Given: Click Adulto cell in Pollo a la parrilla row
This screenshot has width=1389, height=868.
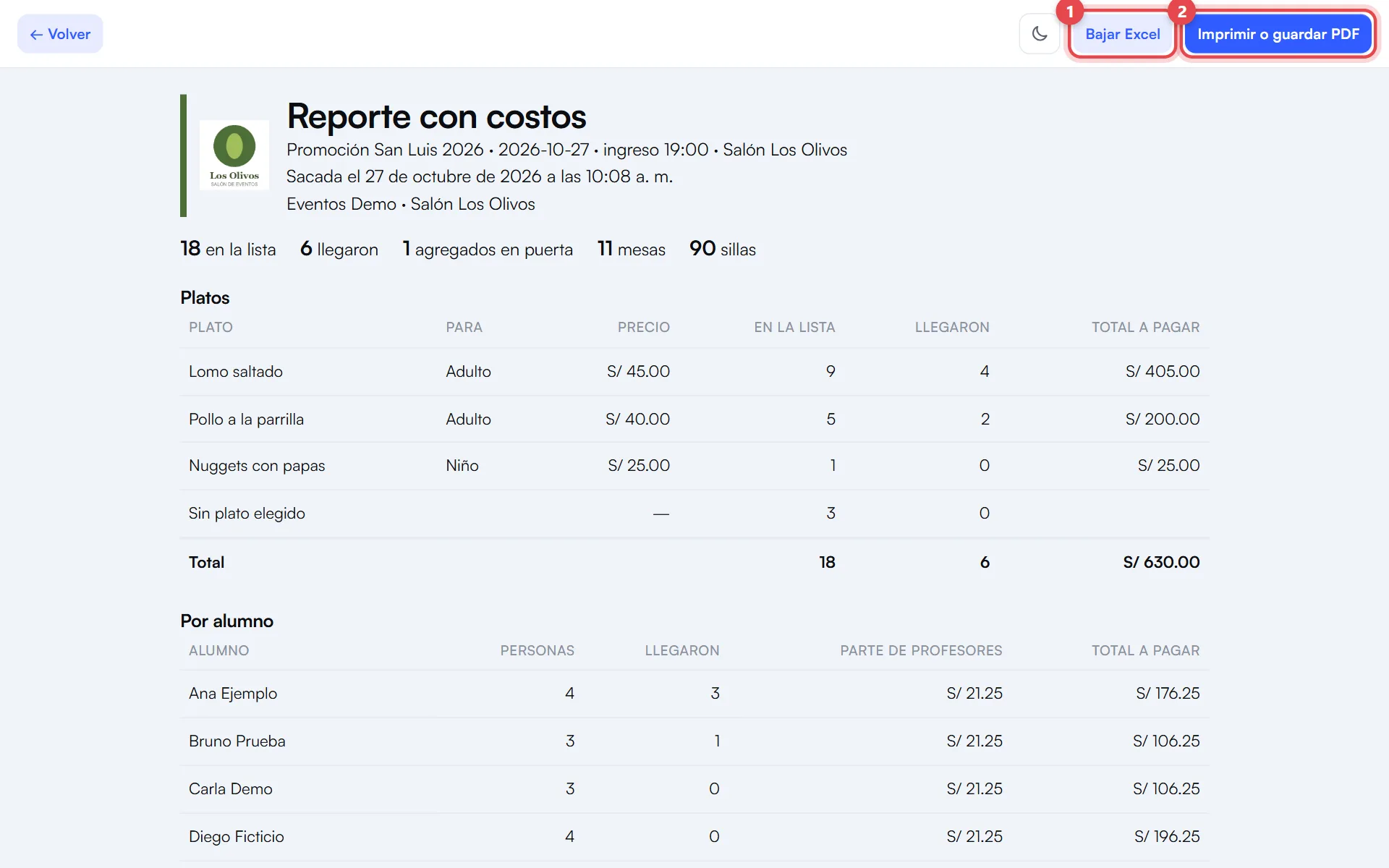Looking at the screenshot, I should point(468,420).
